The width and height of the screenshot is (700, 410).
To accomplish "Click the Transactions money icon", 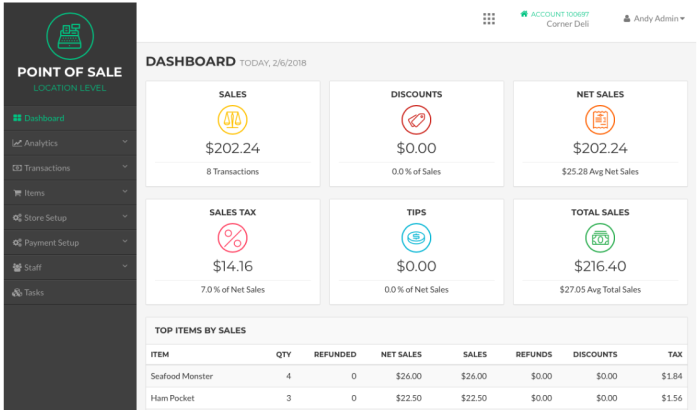I will click(x=17, y=168).
